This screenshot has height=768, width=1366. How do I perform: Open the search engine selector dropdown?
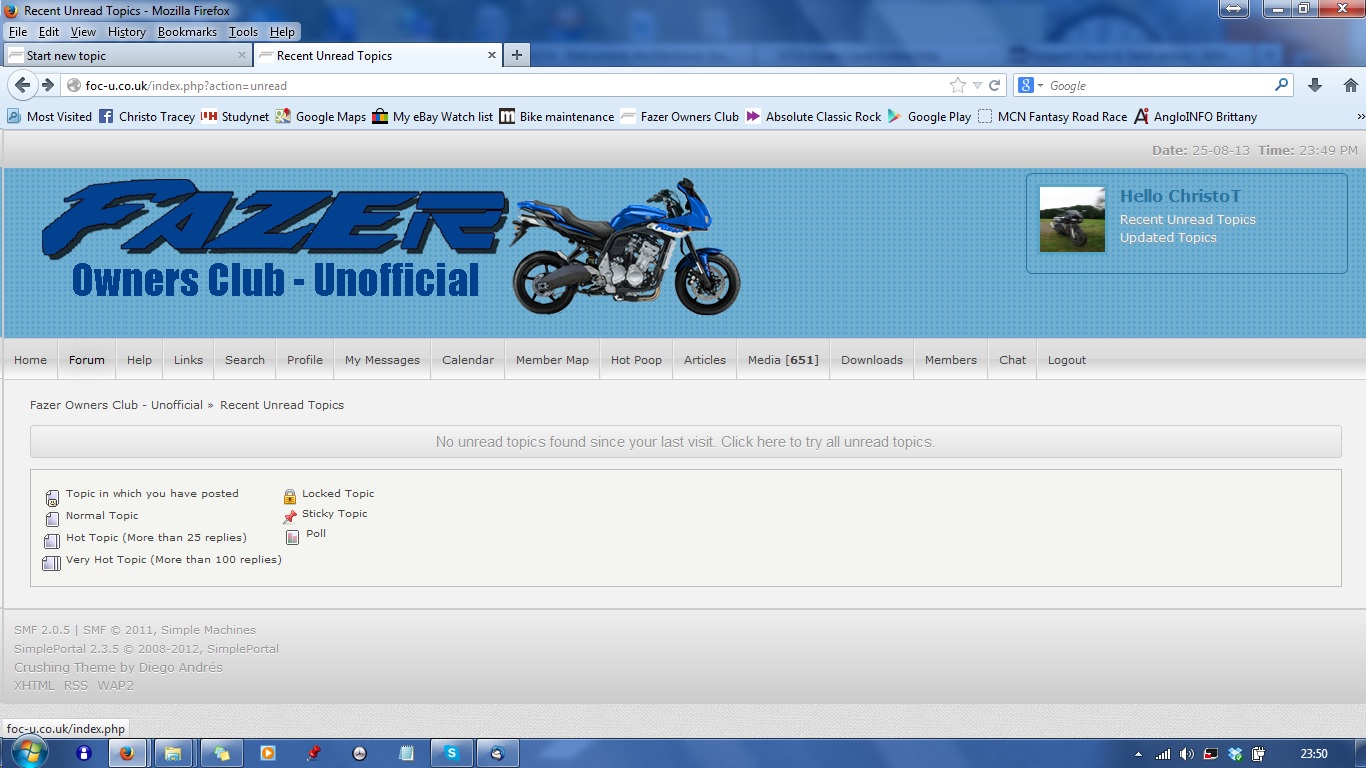[1031, 86]
